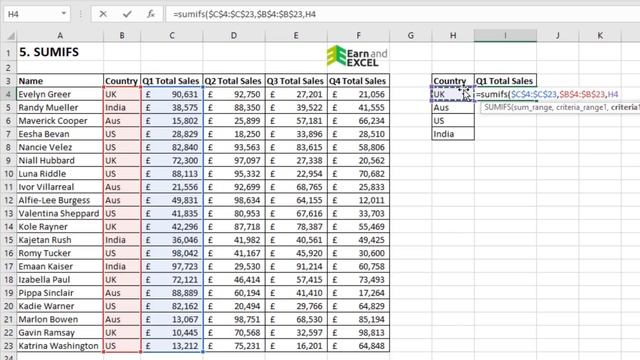
Task: Click the SUMIFS function tooltip
Action: [560, 107]
